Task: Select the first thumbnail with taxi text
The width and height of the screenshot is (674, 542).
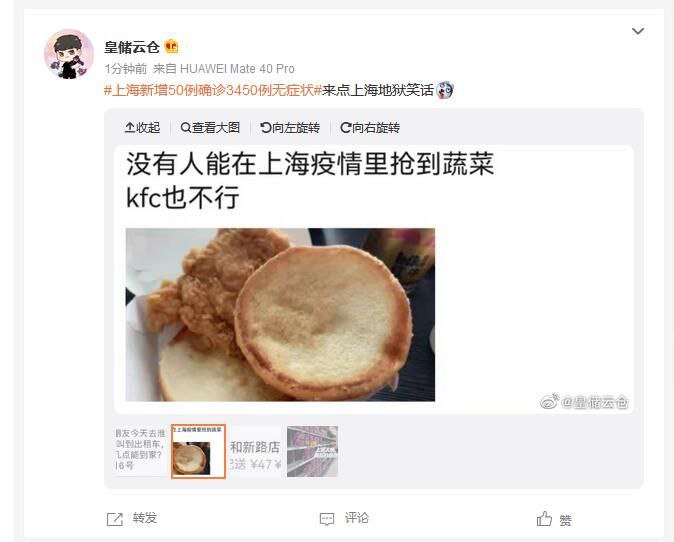Action: coord(140,451)
